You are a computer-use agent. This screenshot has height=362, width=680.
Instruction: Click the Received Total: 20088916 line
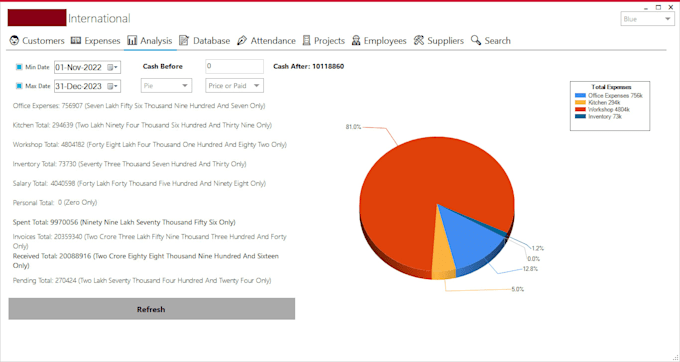tap(146, 261)
